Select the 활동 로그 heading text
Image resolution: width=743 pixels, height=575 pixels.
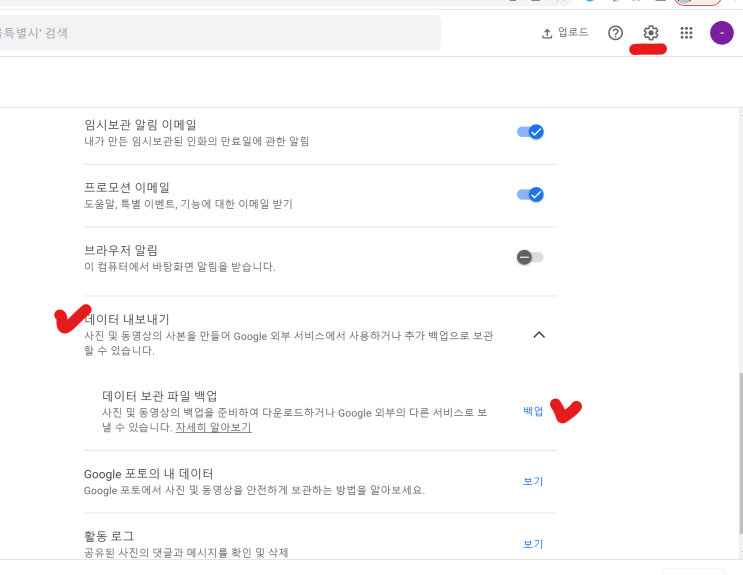click(109, 536)
